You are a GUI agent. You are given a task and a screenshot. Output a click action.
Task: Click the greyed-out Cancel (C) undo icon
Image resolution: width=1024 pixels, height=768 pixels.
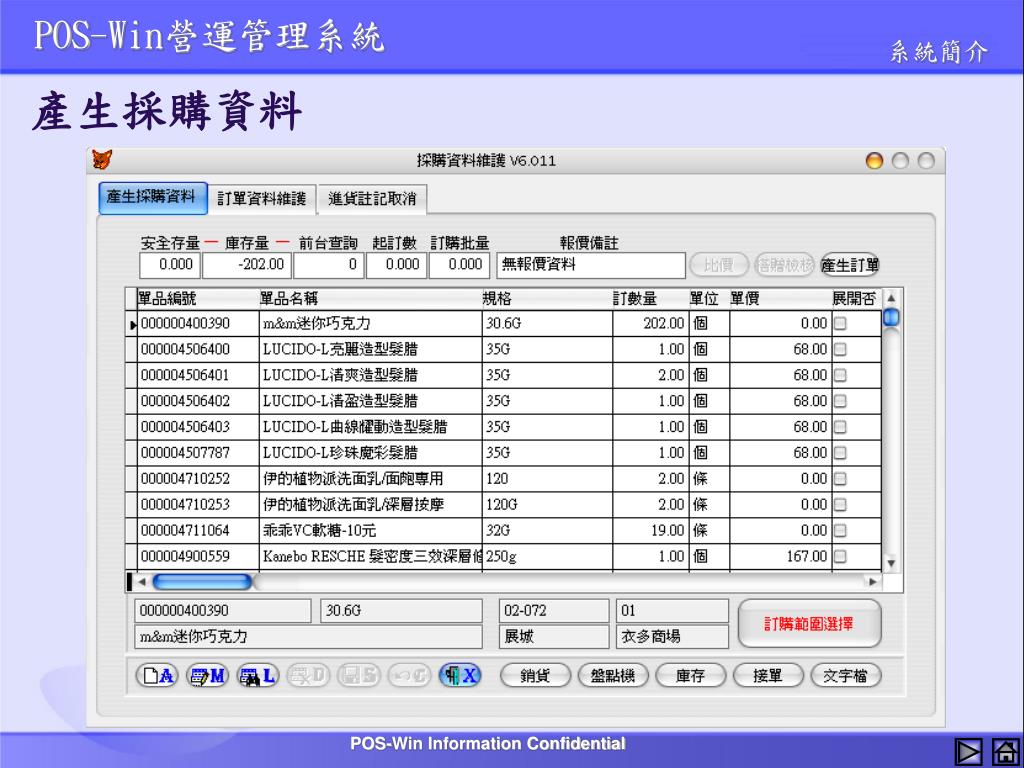409,675
